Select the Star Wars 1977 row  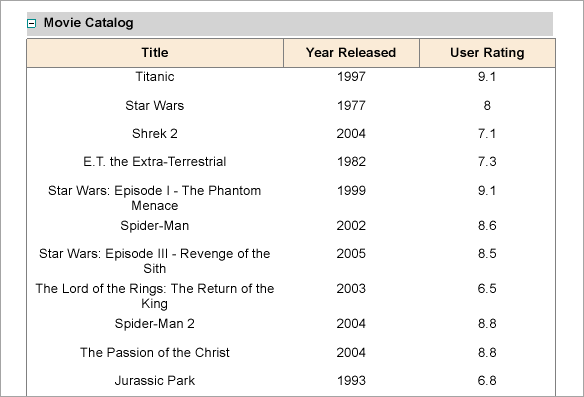coord(291,105)
